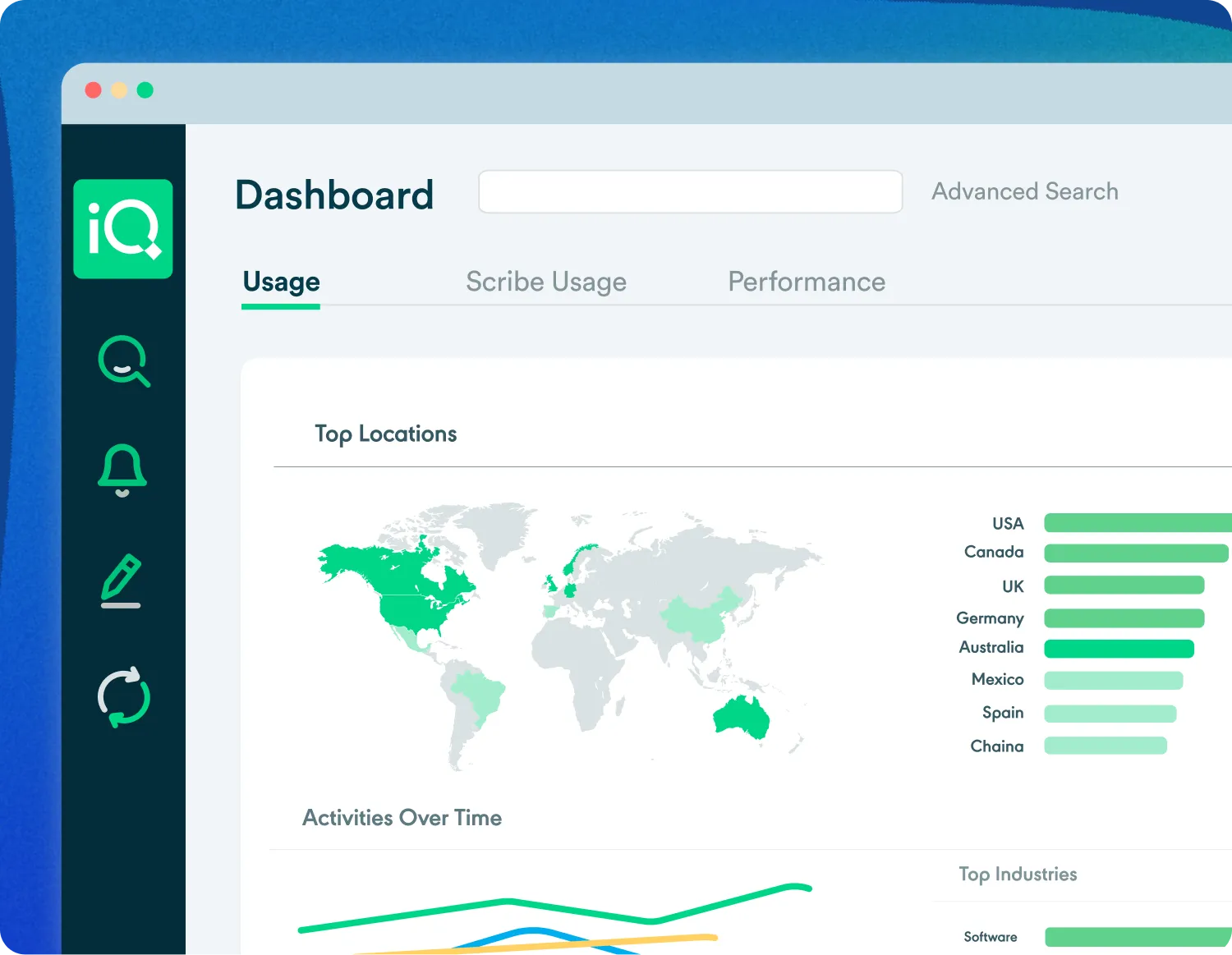Open notifications bell icon
This screenshot has height=955, width=1232.
tap(122, 470)
